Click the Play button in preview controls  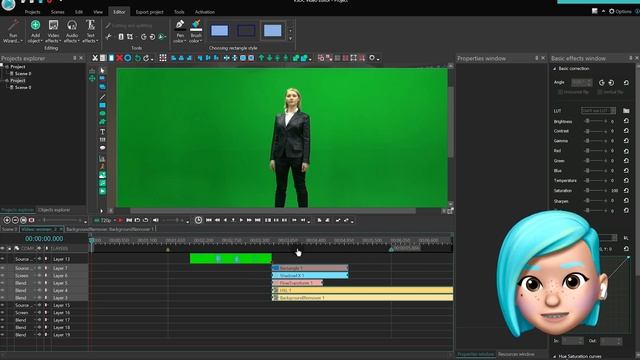(241, 220)
